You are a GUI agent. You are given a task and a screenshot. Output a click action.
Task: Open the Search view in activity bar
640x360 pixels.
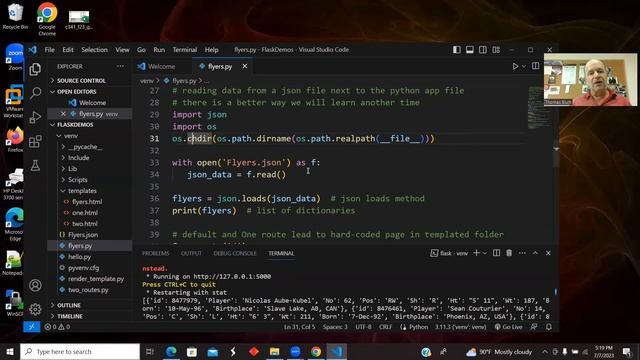[x=35, y=93]
